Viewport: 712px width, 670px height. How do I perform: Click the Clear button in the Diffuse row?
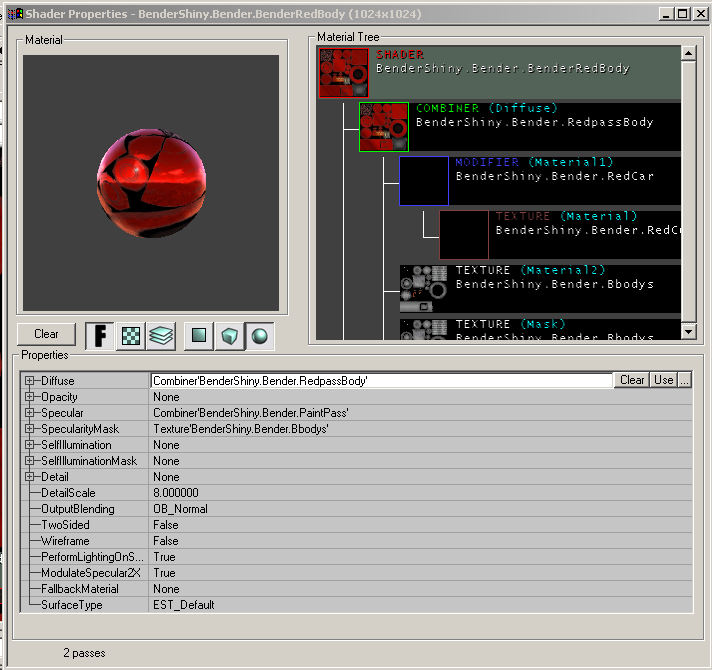pos(632,380)
